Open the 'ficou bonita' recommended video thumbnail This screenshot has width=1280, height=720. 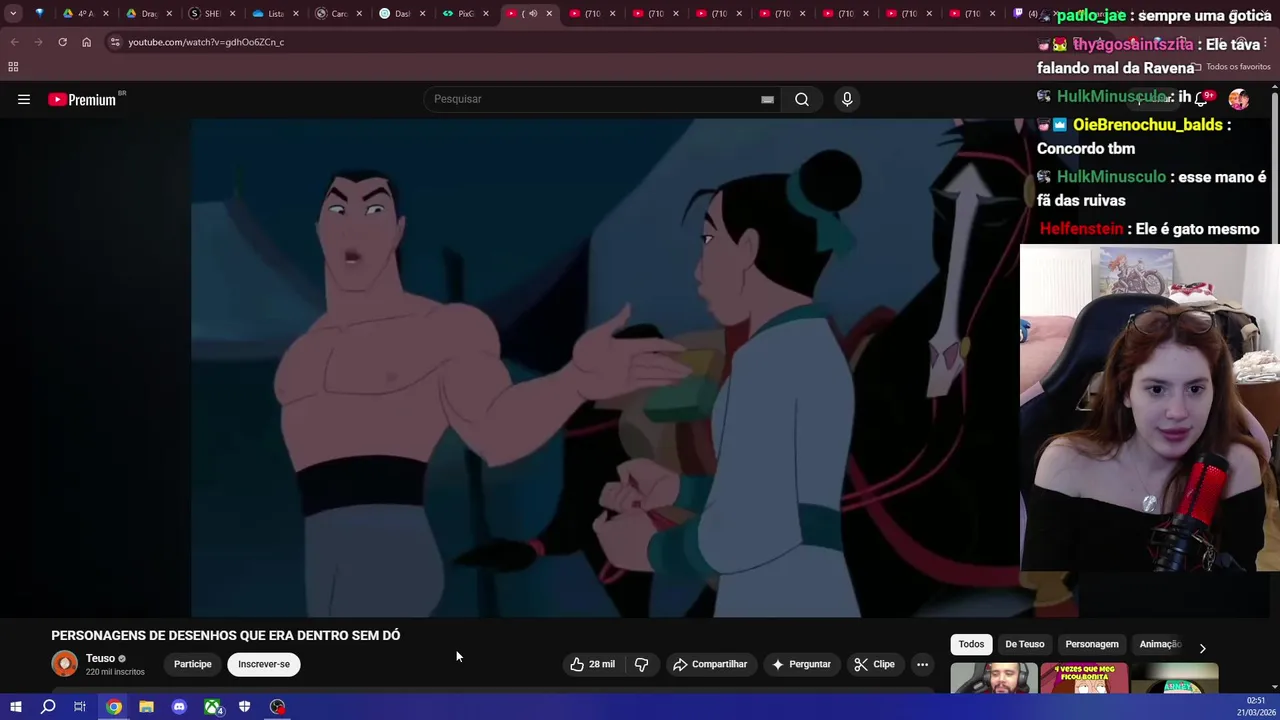point(1085,678)
